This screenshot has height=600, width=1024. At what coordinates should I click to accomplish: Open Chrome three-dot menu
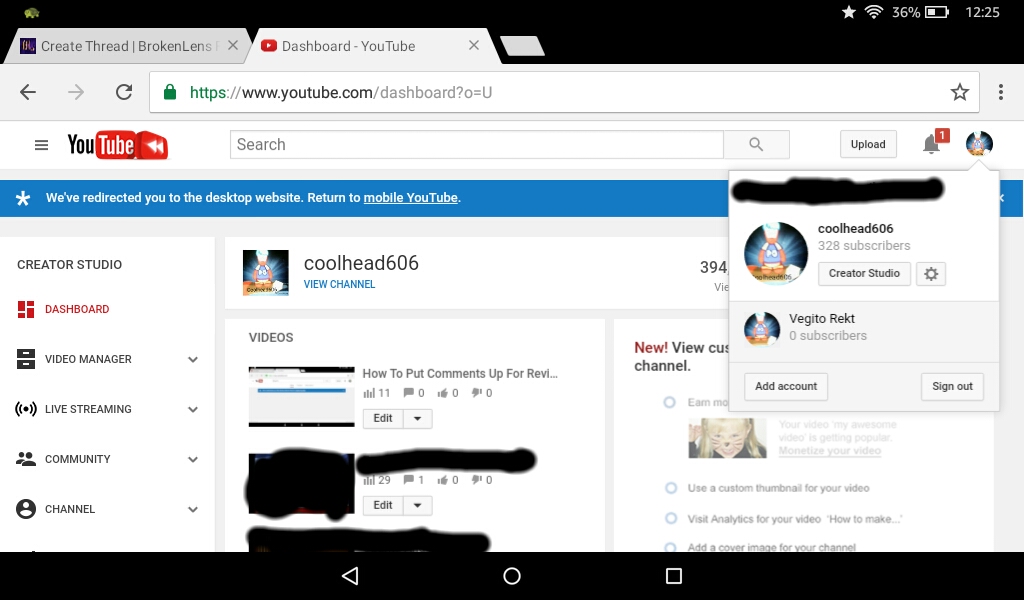tap(1000, 92)
